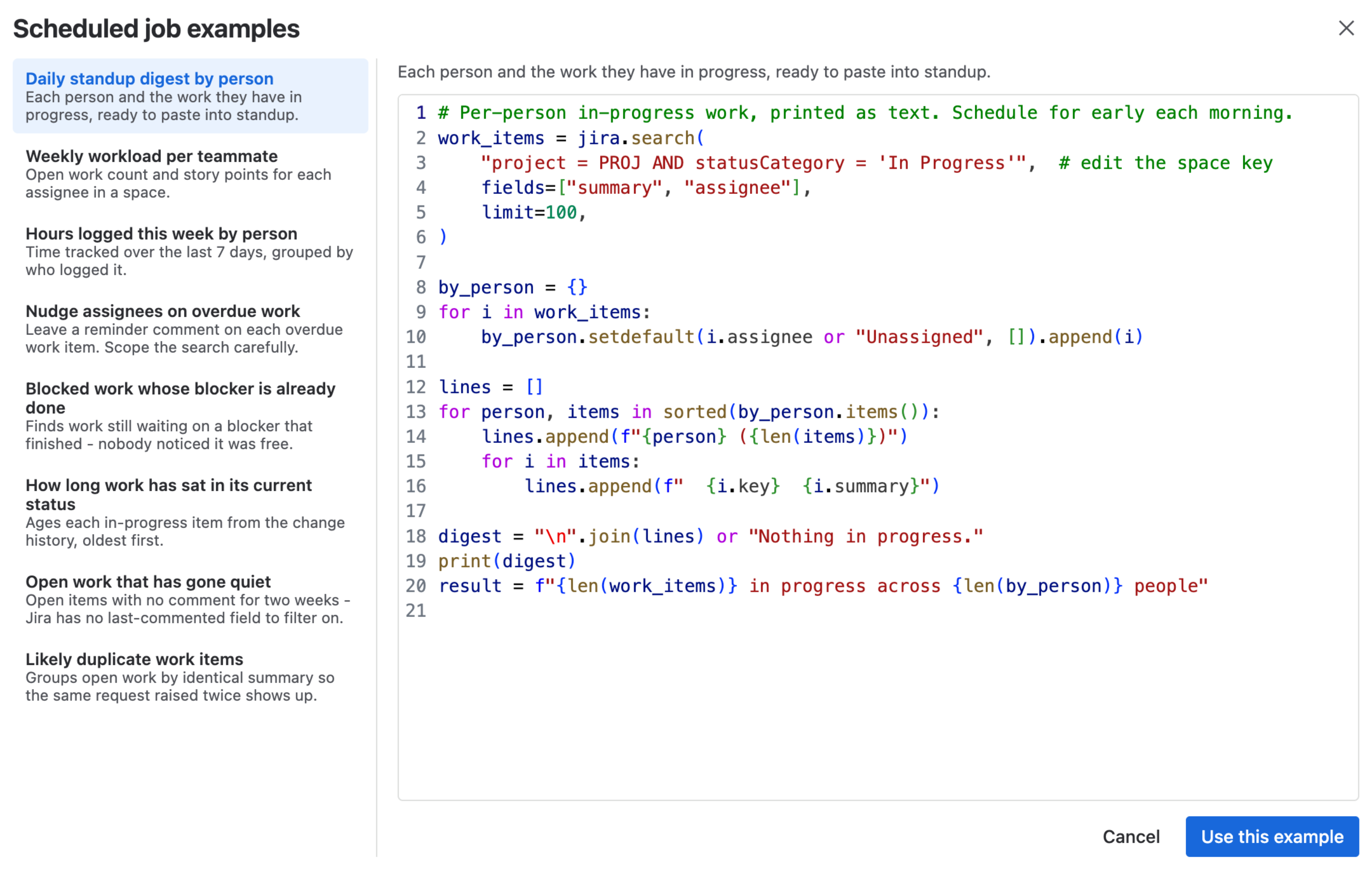
Task: Close the Scheduled job examples dialog
Action: tap(1346, 28)
